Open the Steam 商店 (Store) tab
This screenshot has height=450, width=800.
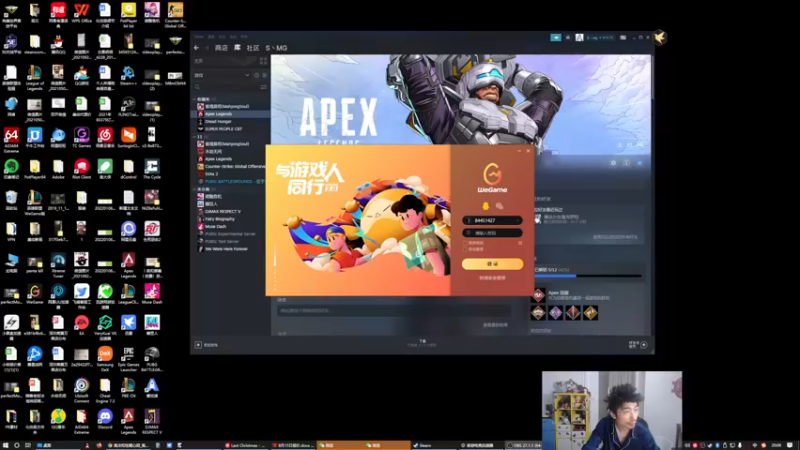(x=221, y=48)
